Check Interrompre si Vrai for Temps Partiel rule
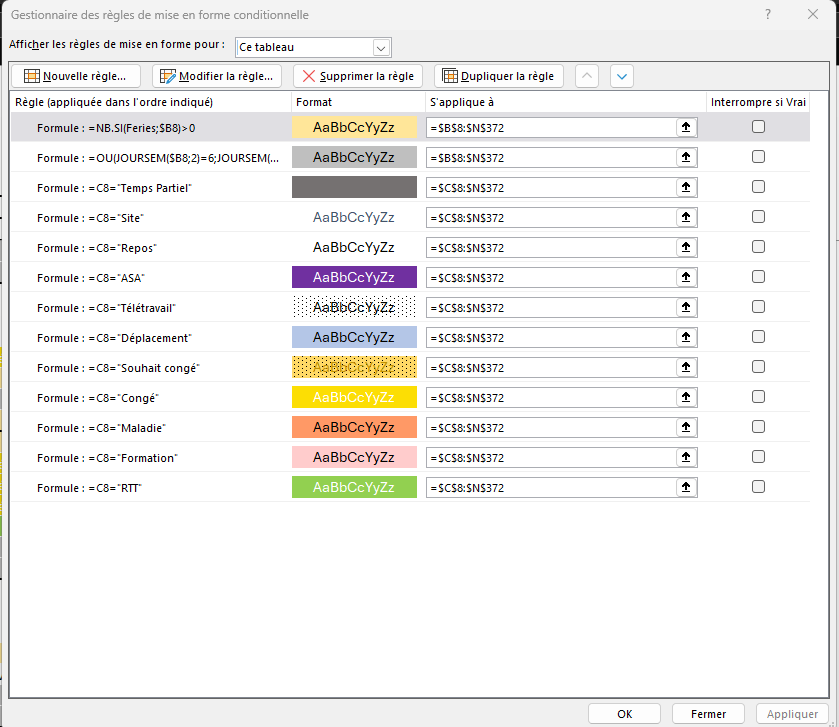This screenshot has width=839, height=727. 758,187
